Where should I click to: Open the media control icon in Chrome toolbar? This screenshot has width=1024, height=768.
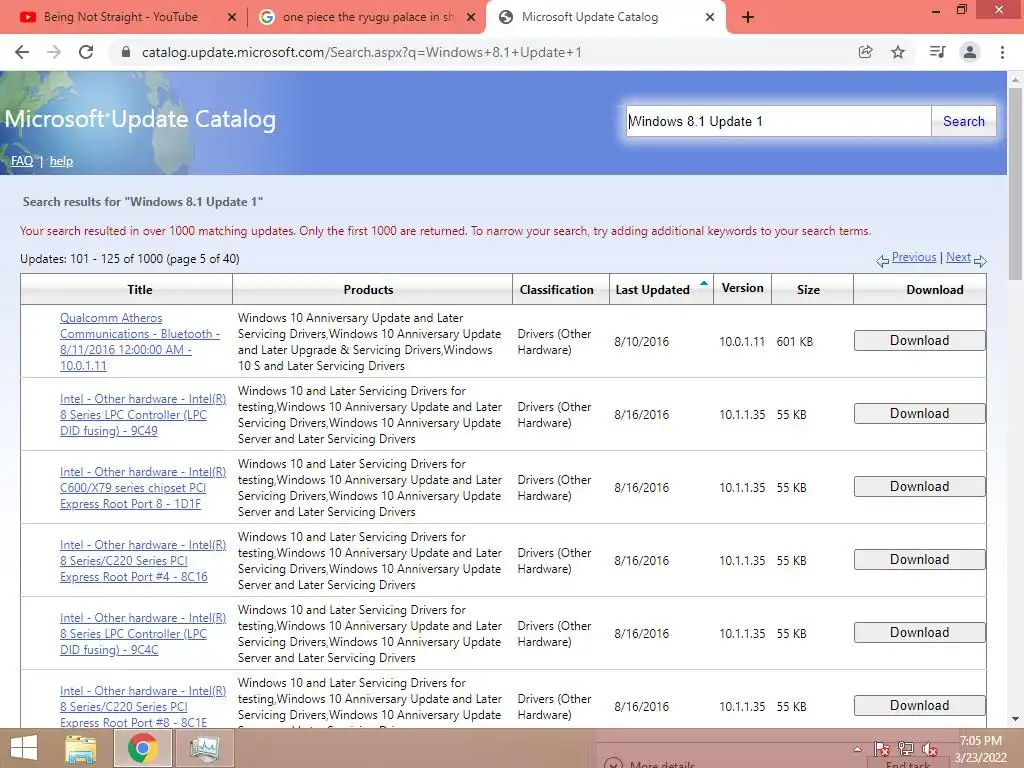pyautogui.click(x=937, y=52)
